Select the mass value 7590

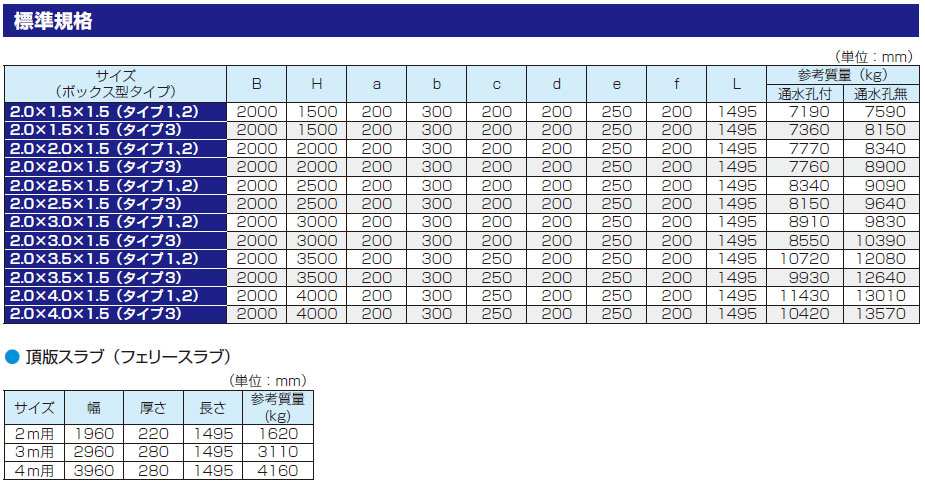point(885,112)
